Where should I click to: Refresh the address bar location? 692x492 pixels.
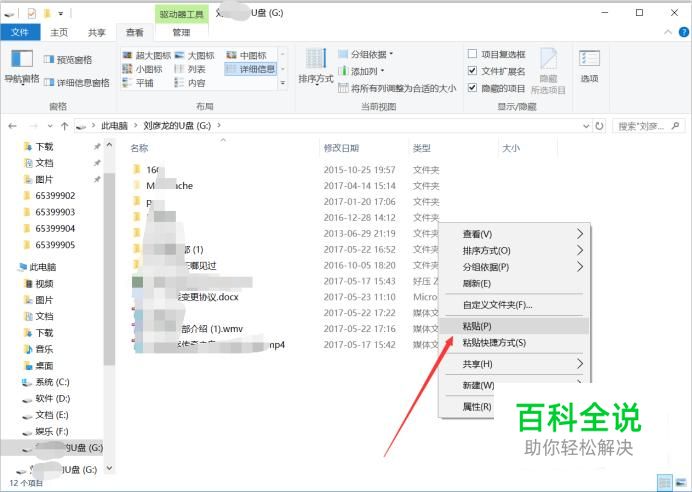(599, 126)
